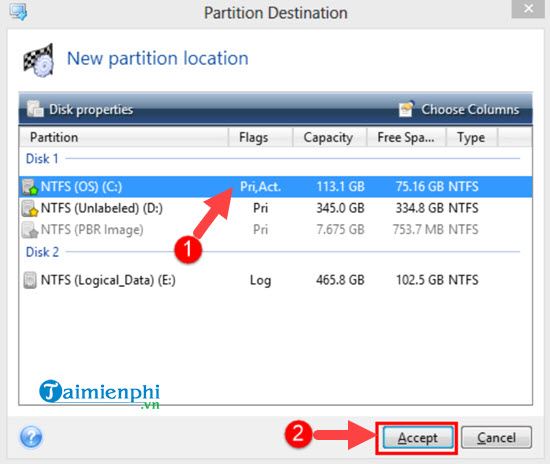Viewport: 550px width, 464px height.
Task: Sort by the Free Space column header
Action: [406, 137]
